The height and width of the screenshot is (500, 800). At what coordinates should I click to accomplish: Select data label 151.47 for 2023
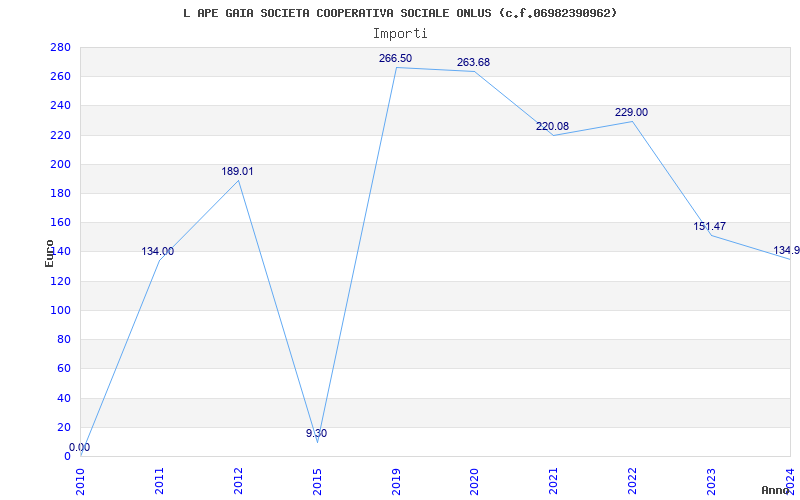(710, 227)
